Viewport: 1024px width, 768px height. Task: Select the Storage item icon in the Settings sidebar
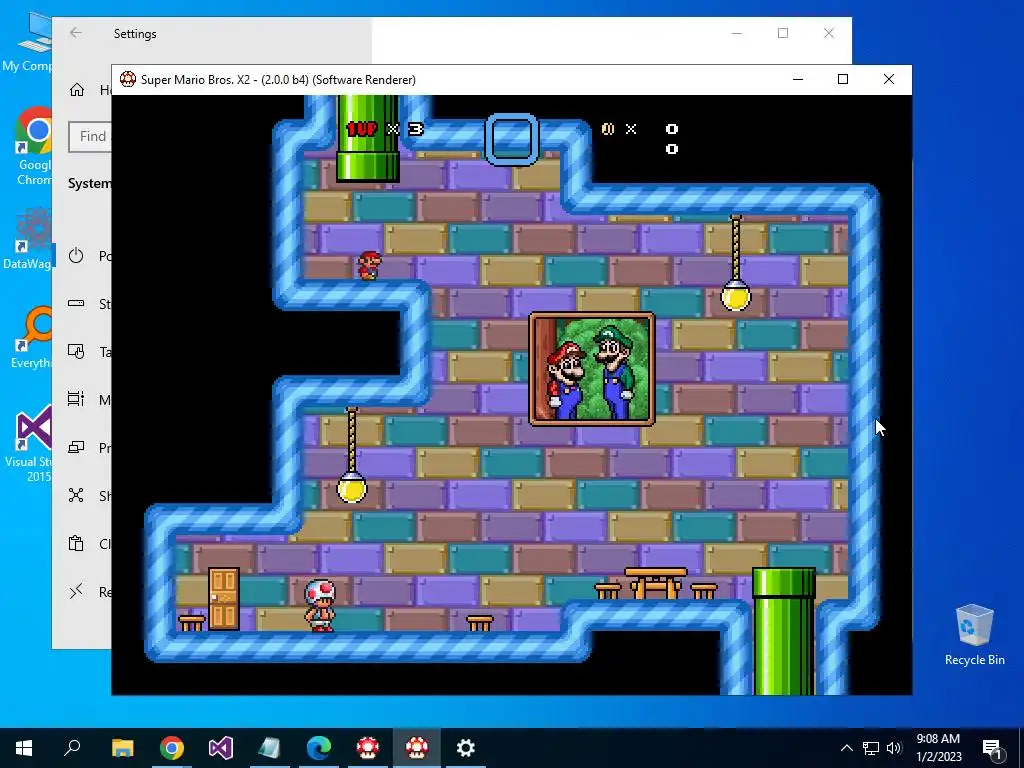pos(76,304)
